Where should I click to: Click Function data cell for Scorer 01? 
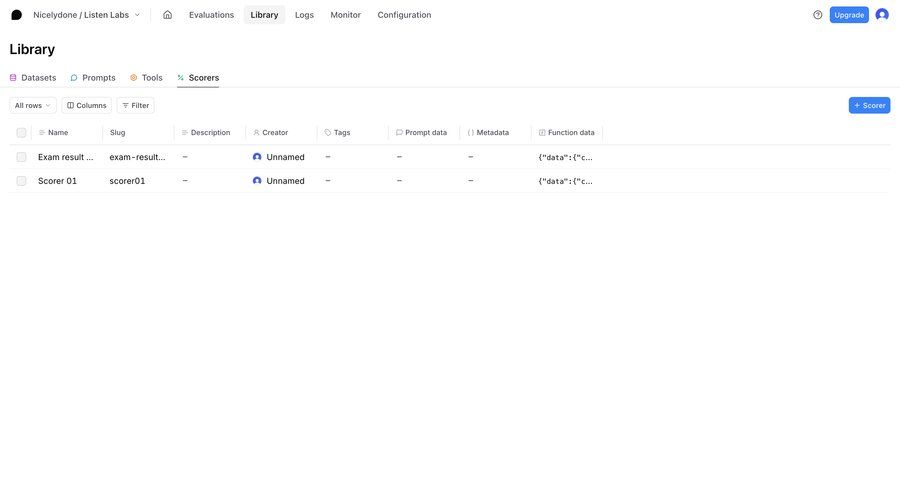[565, 181]
